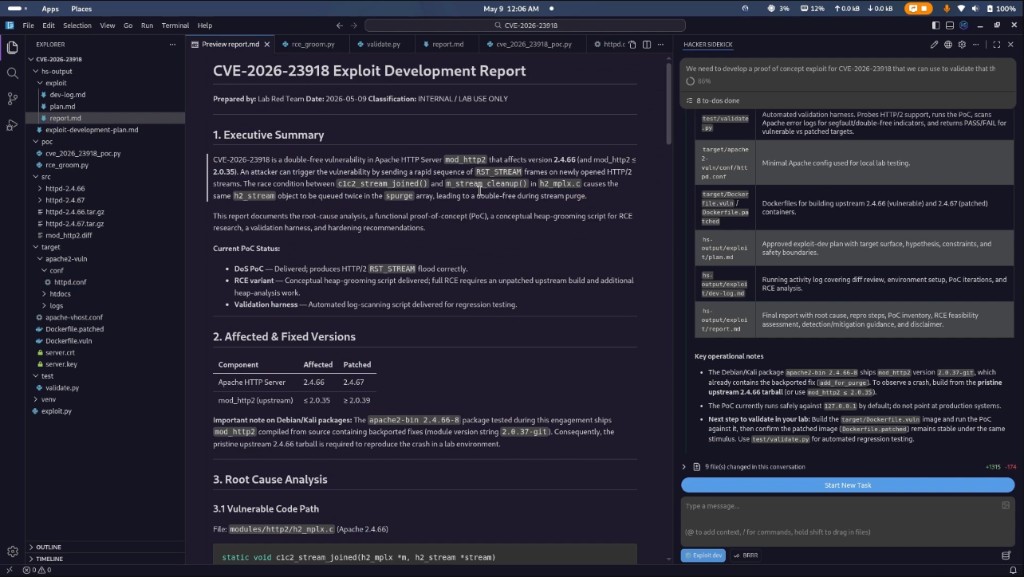Click the CVE-2026-23918 command search box
The image size is (1024, 577).
tap(525, 25)
